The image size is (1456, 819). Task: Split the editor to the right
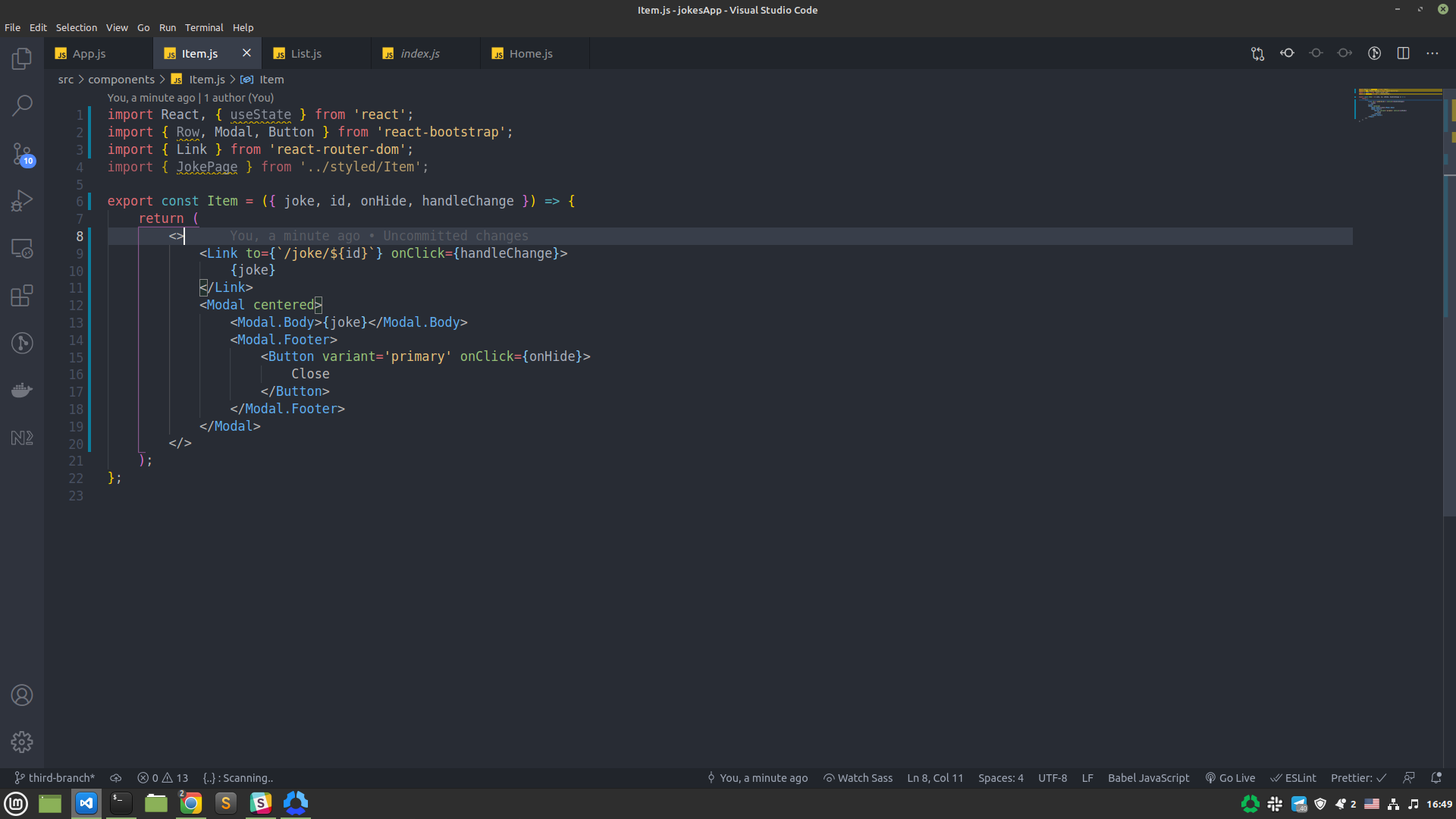(1403, 54)
